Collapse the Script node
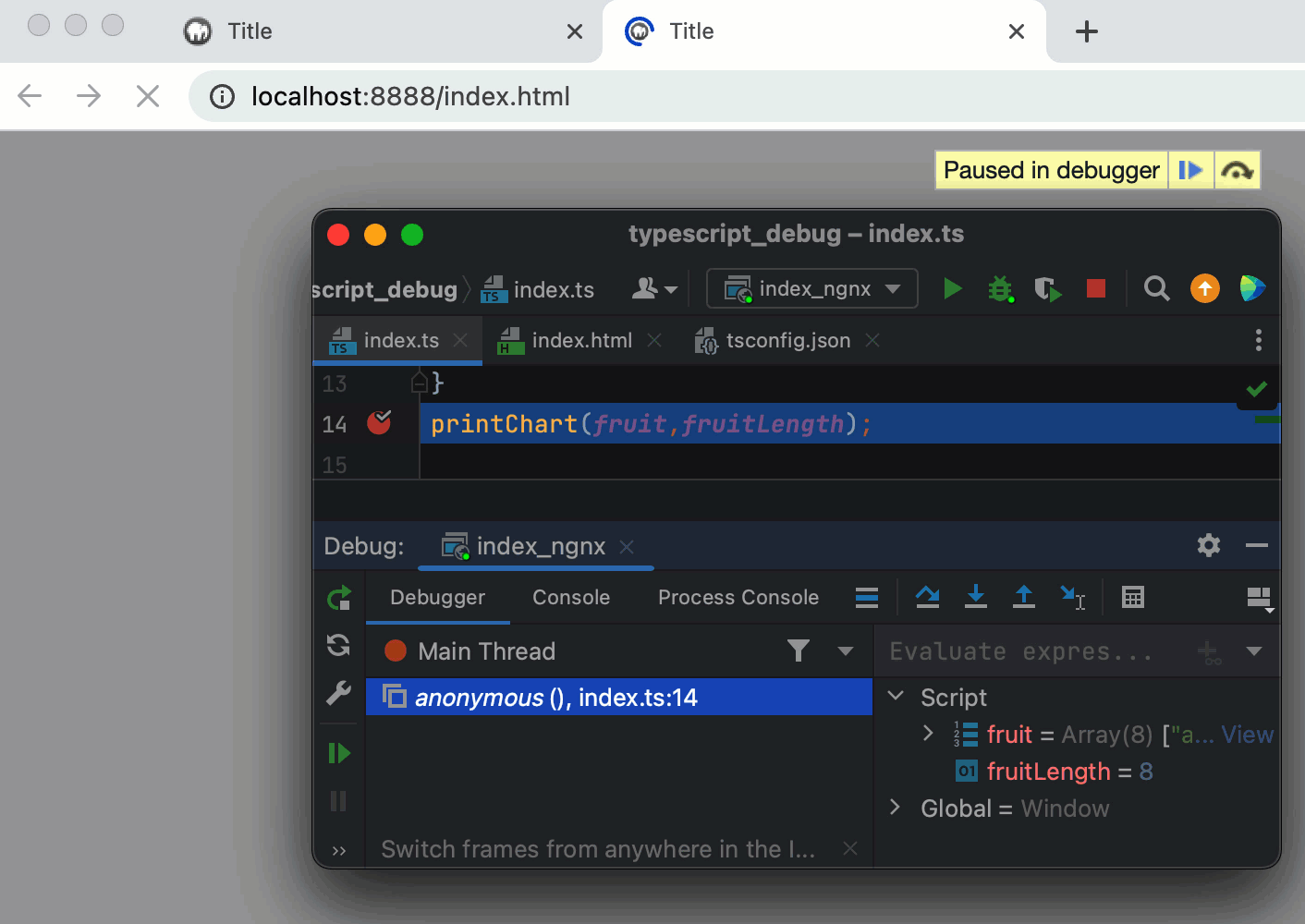Viewport: 1305px width, 924px height. 894,697
